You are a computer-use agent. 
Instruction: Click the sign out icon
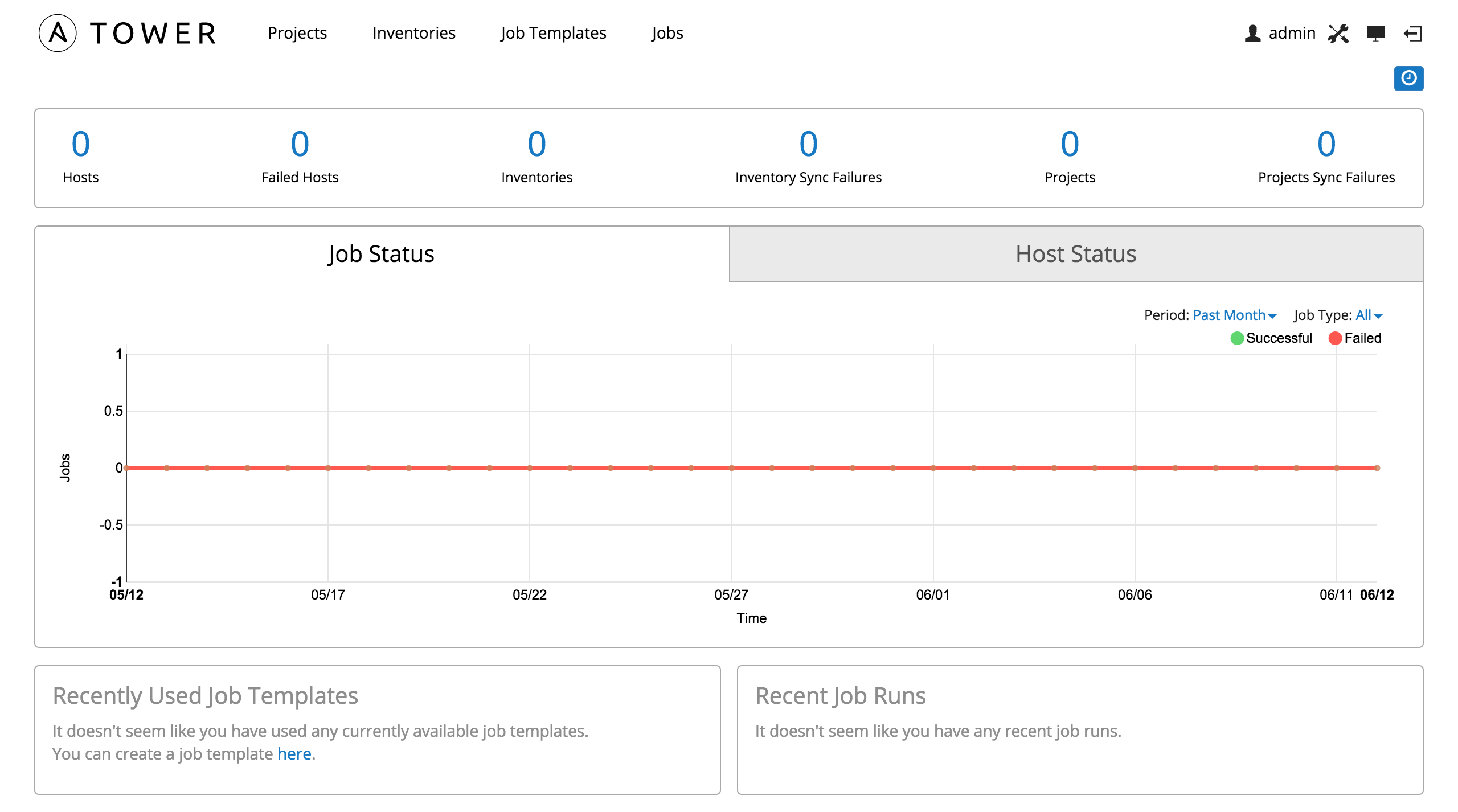pyautogui.click(x=1413, y=34)
